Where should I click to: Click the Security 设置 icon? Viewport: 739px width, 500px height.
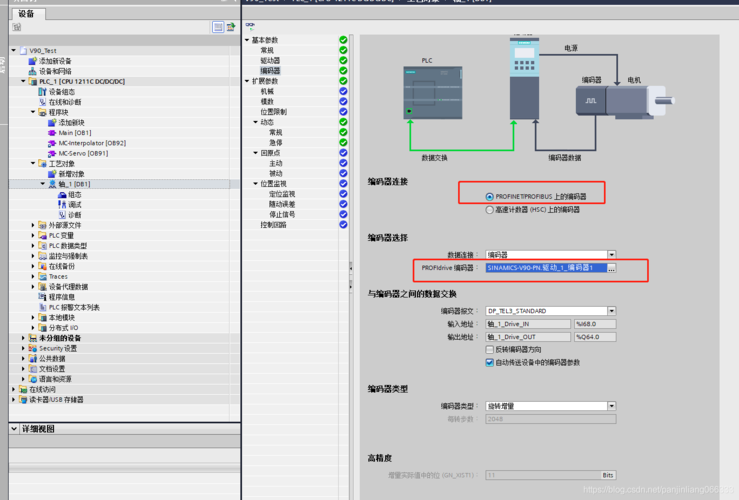pyautogui.click(x=33, y=348)
